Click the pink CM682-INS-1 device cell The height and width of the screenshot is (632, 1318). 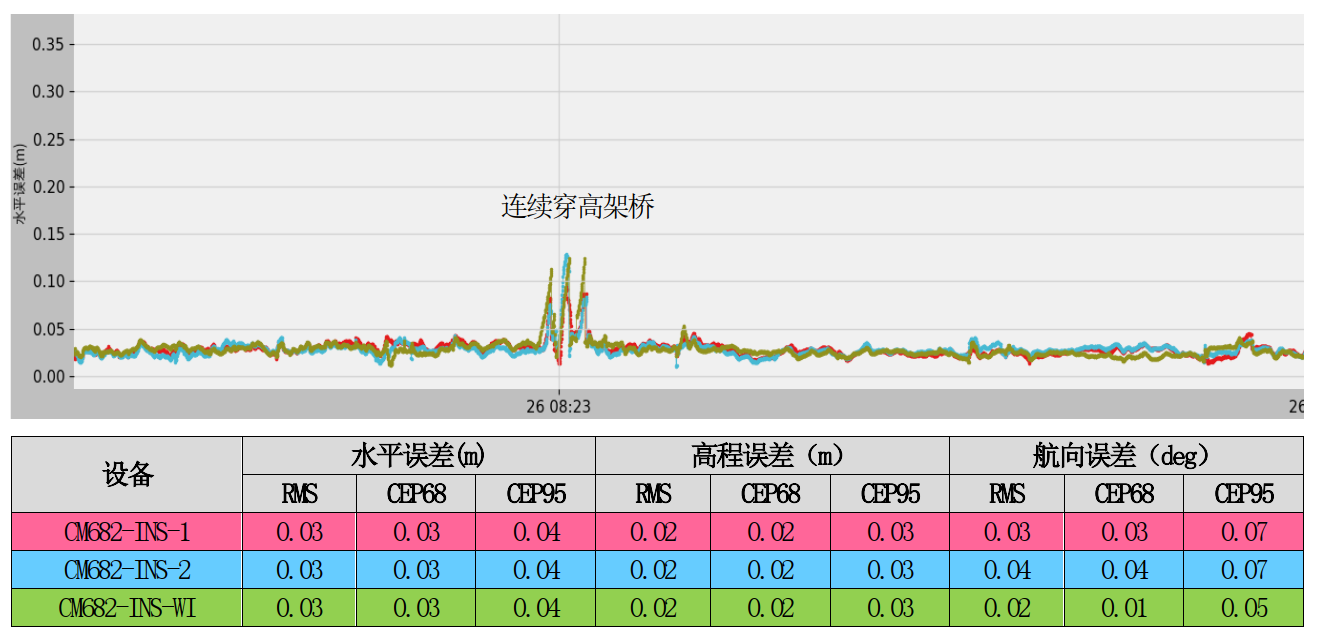[x=127, y=532]
